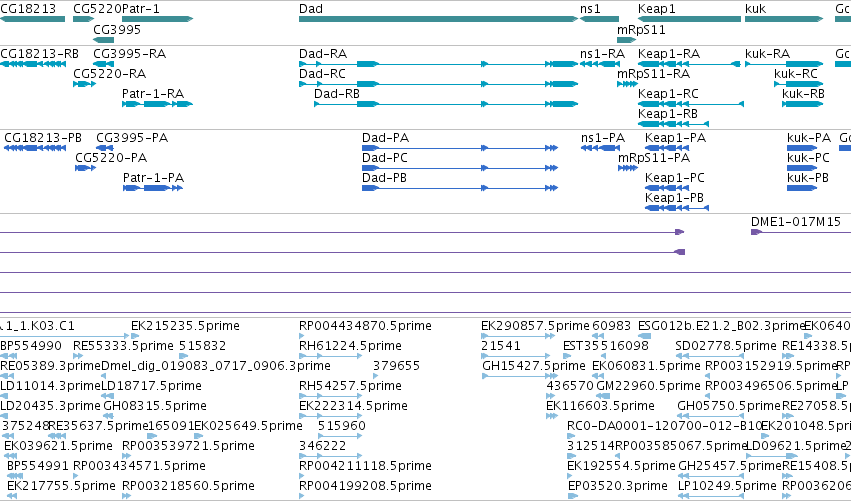851x501 pixels.
Task: Select the Keap1-RA transcript label
Action: [x=669, y=54]
